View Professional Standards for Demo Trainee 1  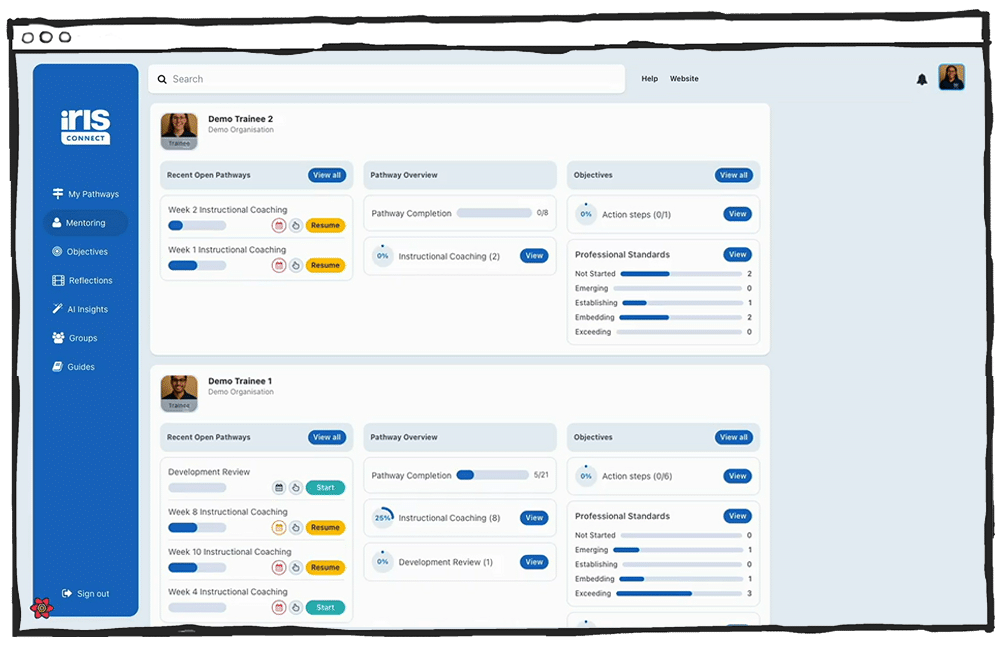pos(737,516)
